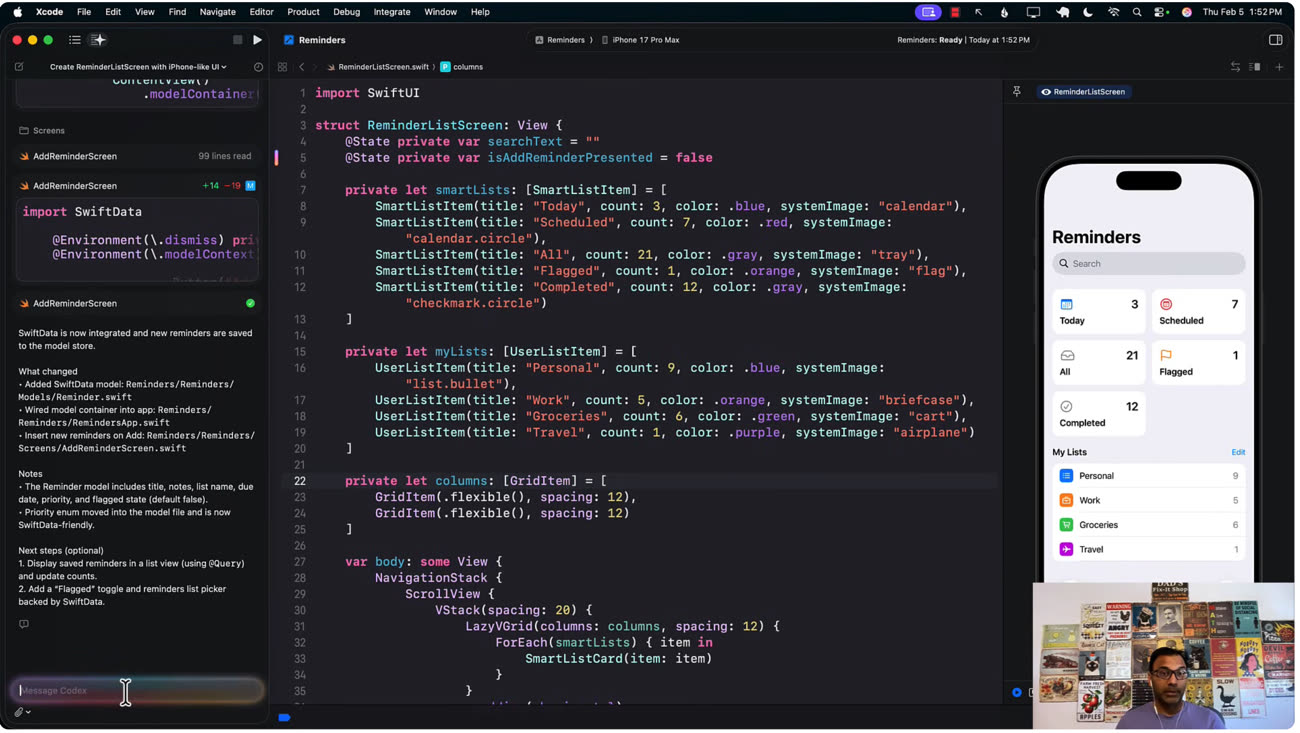Open the attachment paperclip dropdown
The image size is (1300, 733).
22,712
